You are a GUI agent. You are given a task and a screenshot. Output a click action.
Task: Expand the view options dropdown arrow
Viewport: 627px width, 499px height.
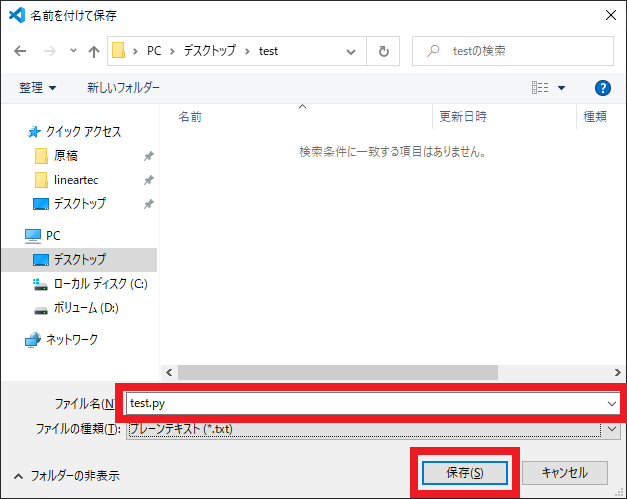[561, 88]
